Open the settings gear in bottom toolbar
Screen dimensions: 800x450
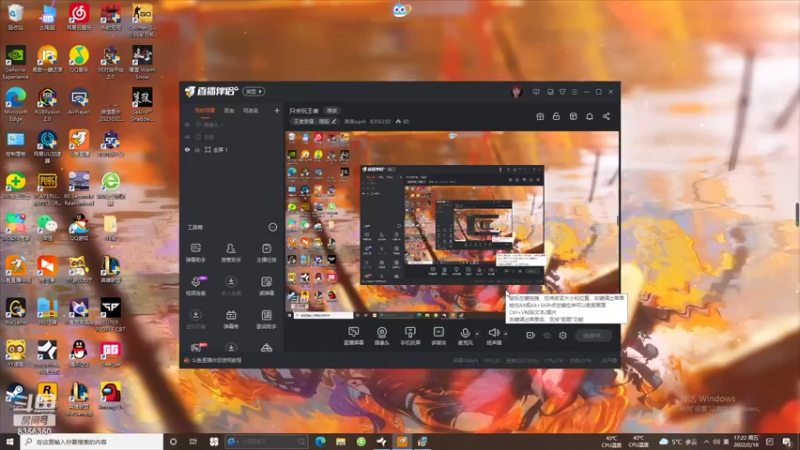(563, 335)
